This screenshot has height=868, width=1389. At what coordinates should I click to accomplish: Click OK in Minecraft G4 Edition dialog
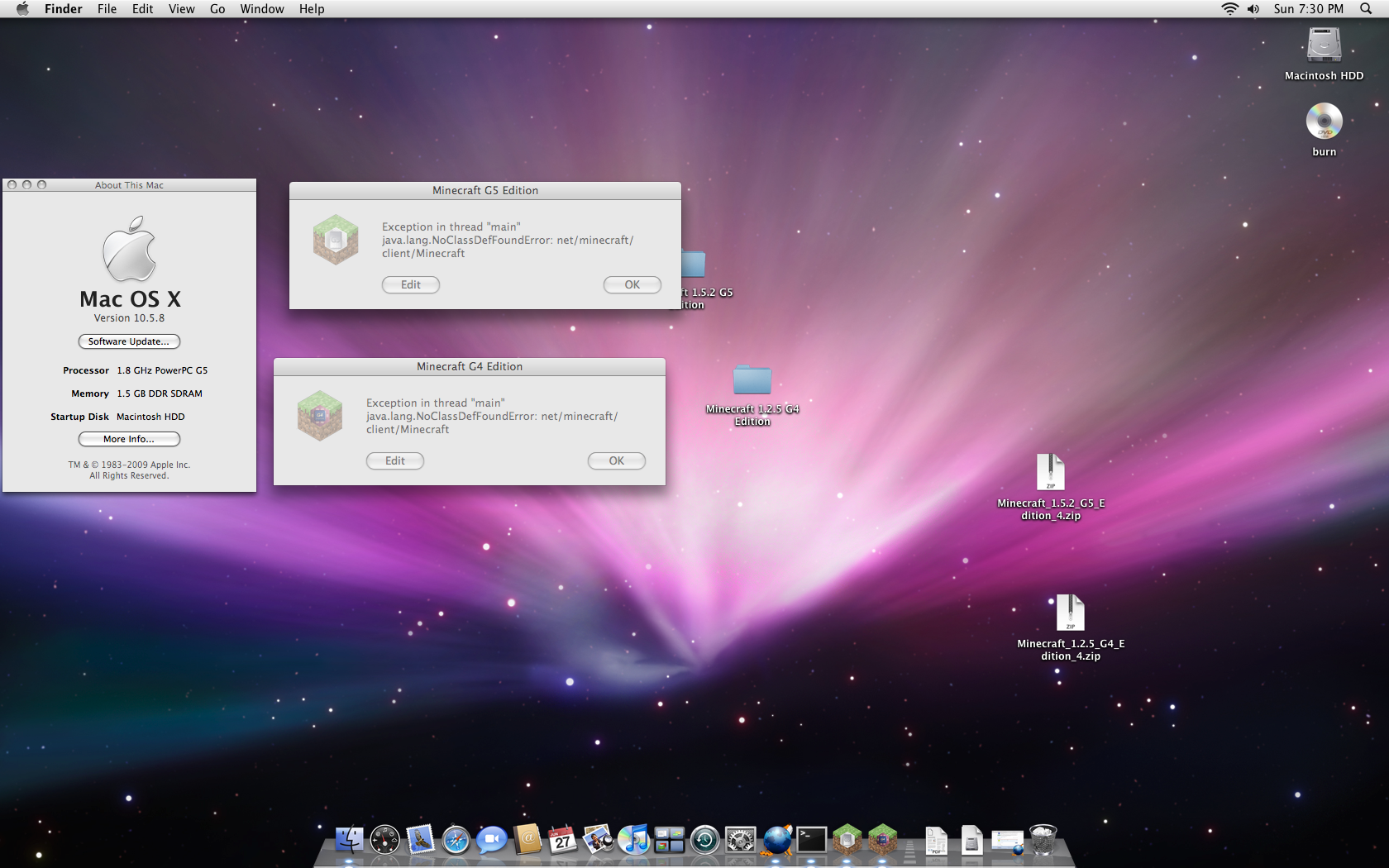tap(616, 460)
